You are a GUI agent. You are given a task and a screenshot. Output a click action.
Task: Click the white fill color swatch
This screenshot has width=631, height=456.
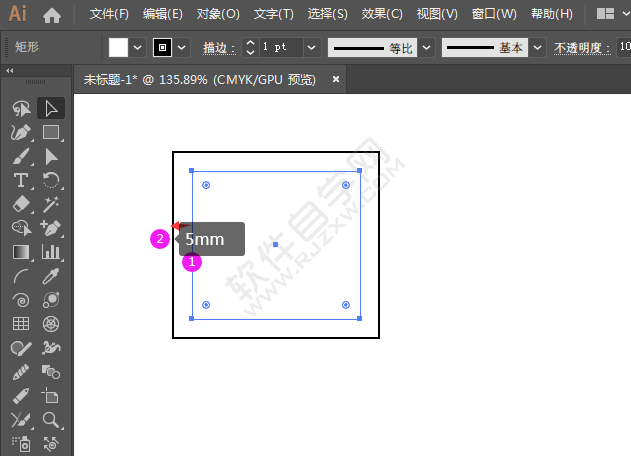[x=119, y=47]
